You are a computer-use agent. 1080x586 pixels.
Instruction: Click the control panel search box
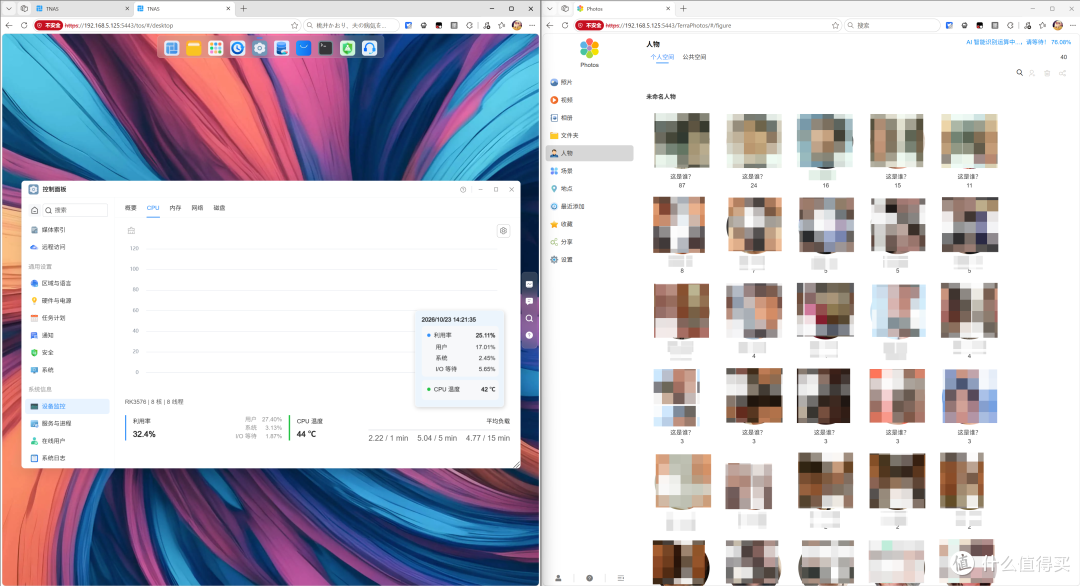pos(75,210)
